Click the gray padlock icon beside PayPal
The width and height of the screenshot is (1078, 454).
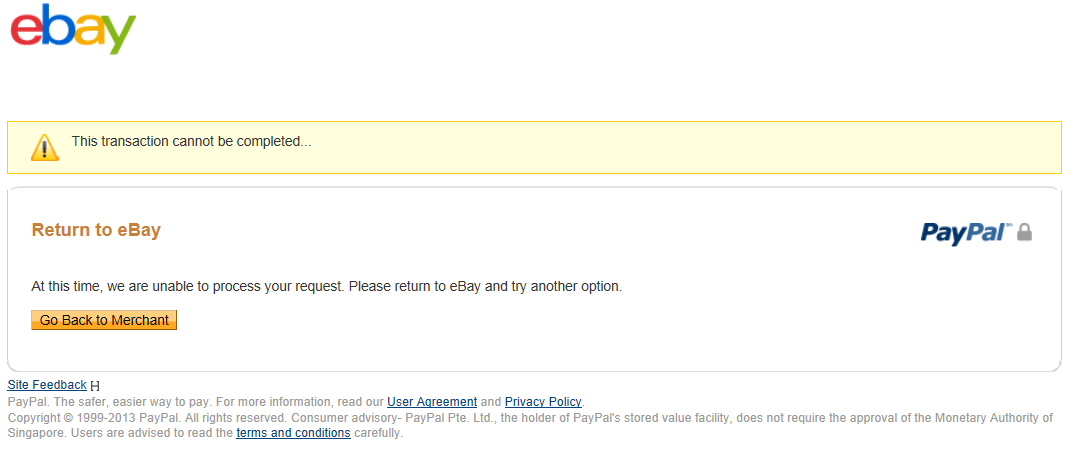click(x=1024, y=232)
